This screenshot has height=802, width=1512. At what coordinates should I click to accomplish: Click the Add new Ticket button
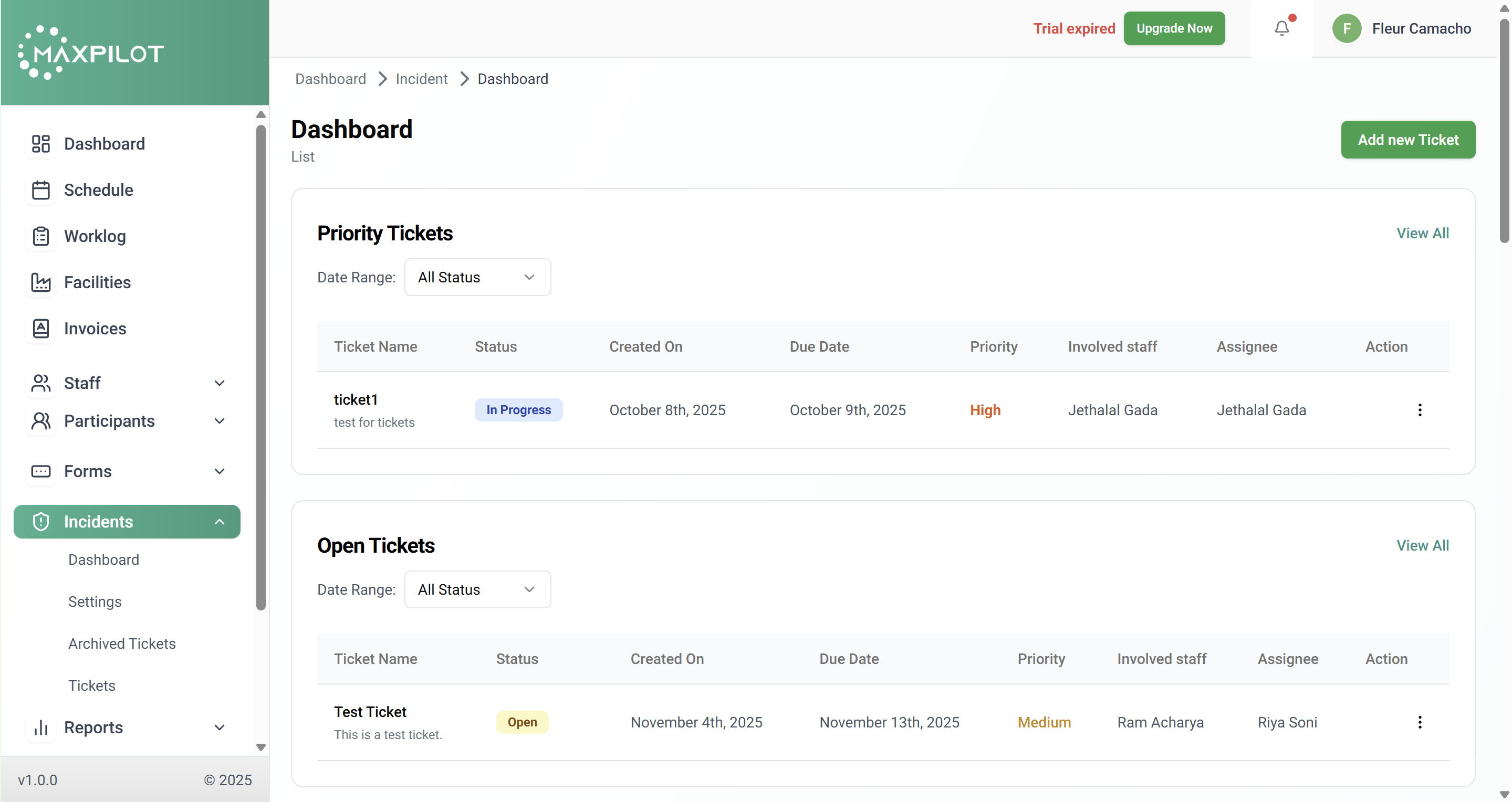(x=1407, y=140)
